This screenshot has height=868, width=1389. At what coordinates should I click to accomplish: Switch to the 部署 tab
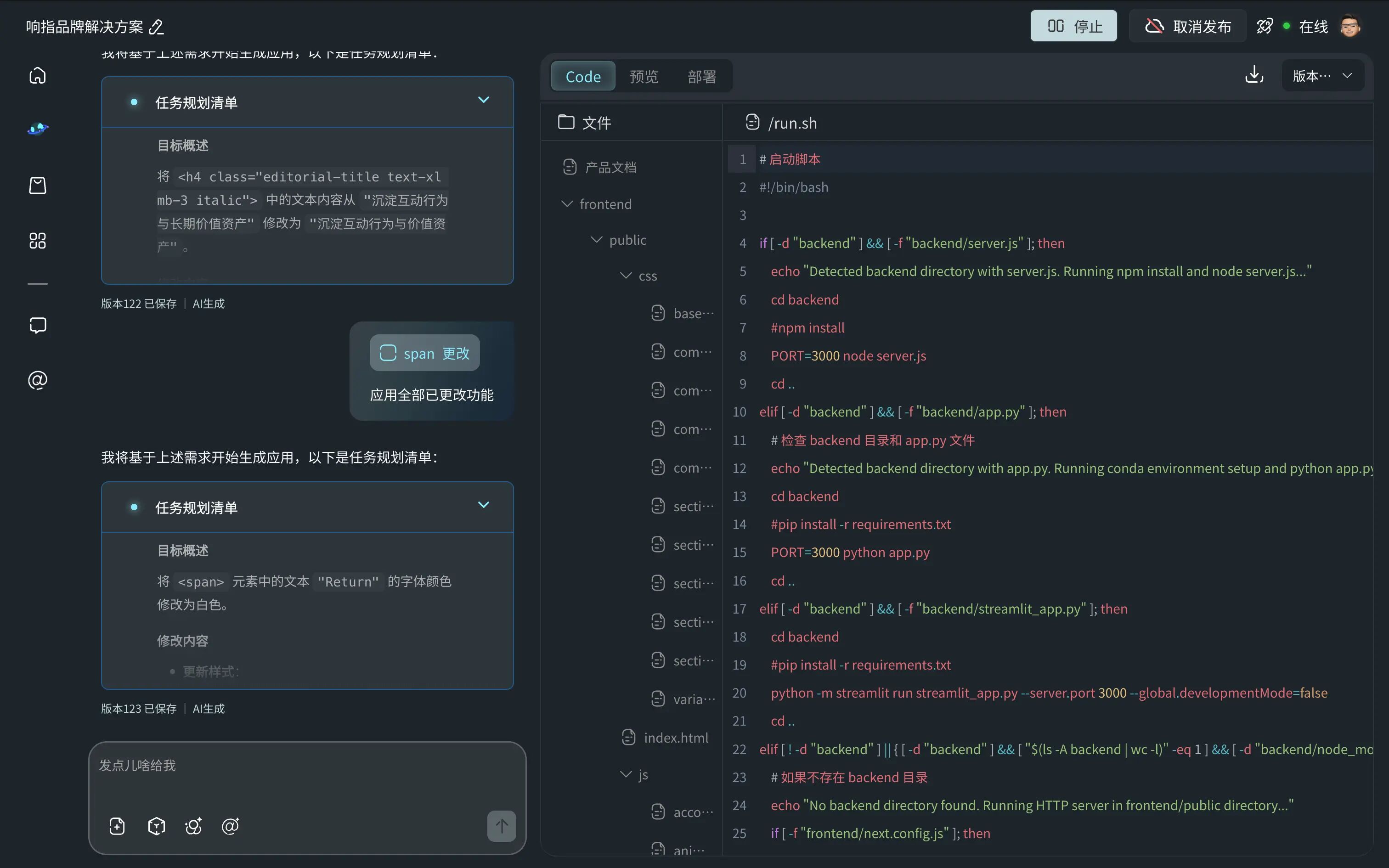click(x=702, y=76)
